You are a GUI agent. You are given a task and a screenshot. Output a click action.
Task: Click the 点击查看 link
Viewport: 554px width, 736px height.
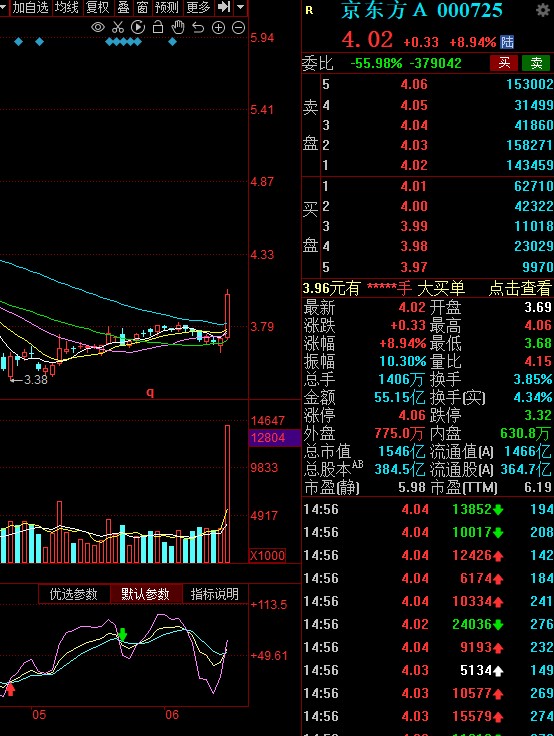pos(520,288)
